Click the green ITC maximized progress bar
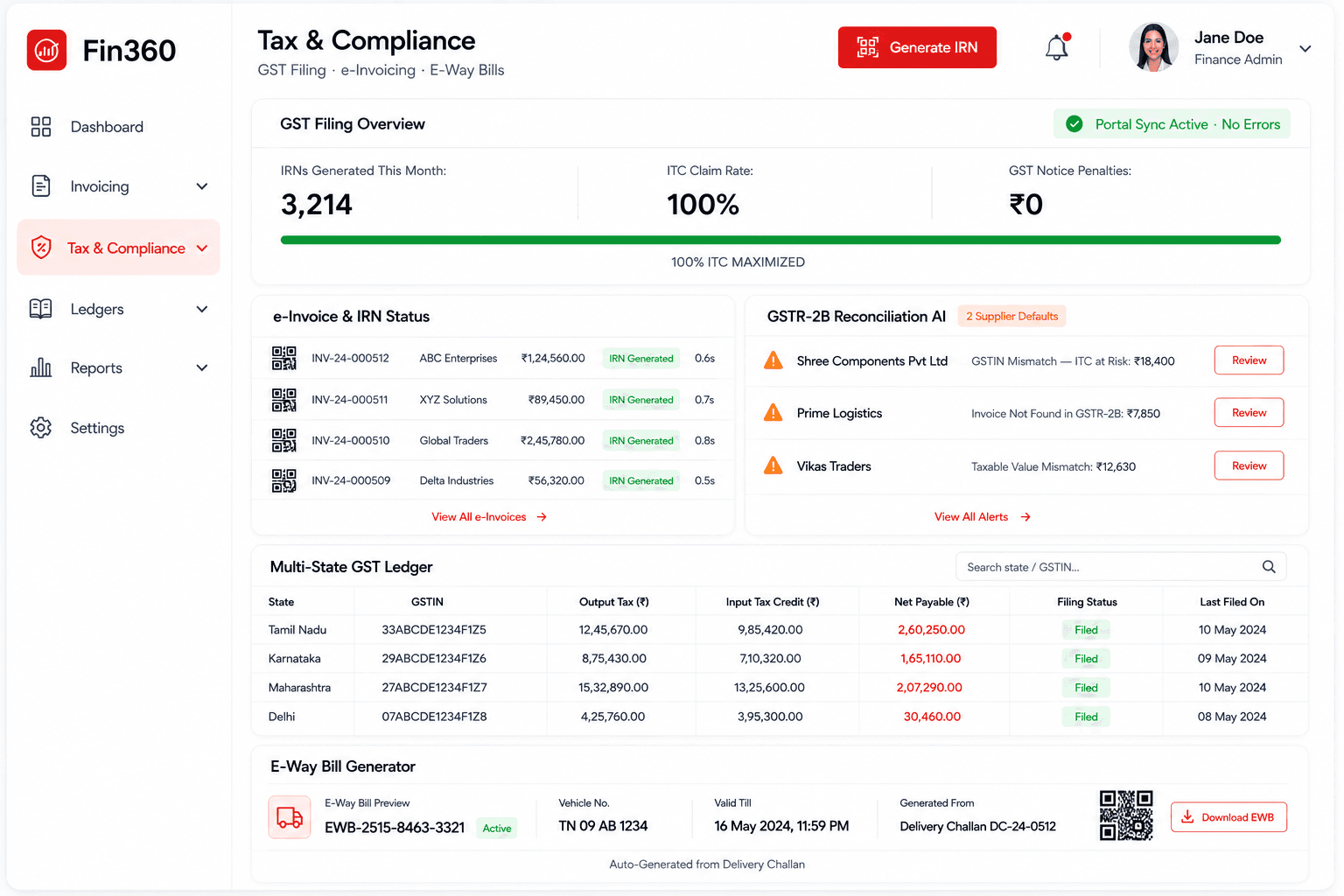The width and height of the screenshot is (1344, 896). tap(780, 240)
